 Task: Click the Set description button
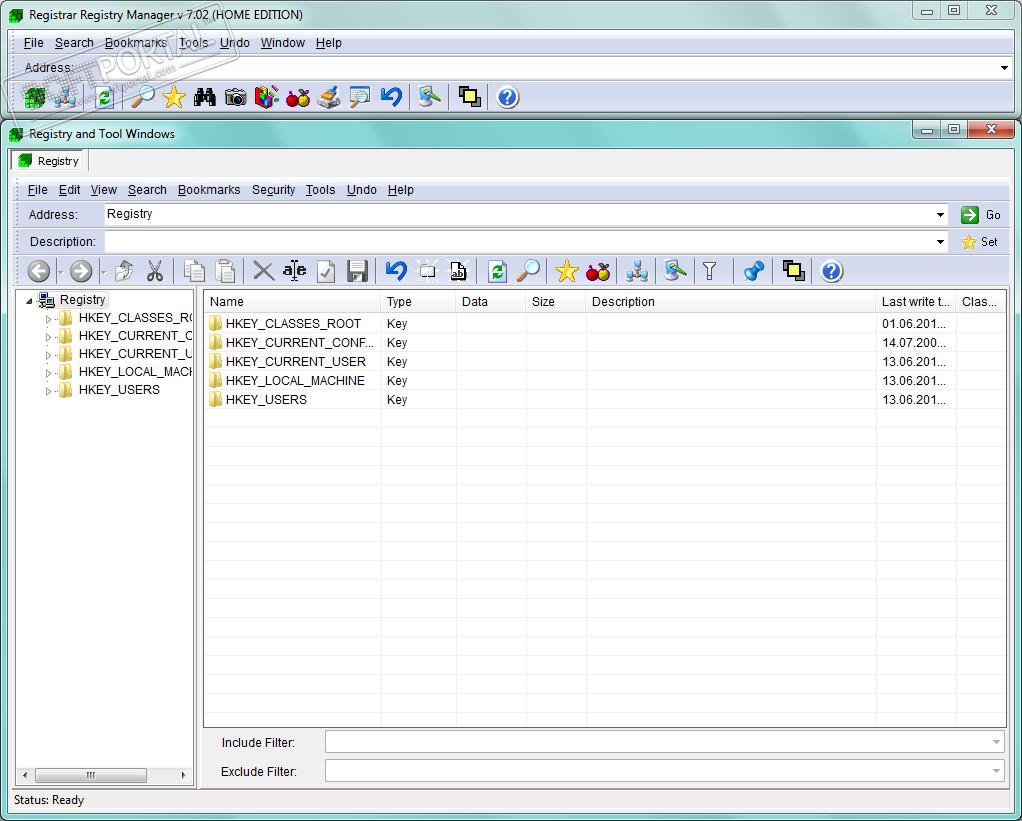(x=981, y=242)
